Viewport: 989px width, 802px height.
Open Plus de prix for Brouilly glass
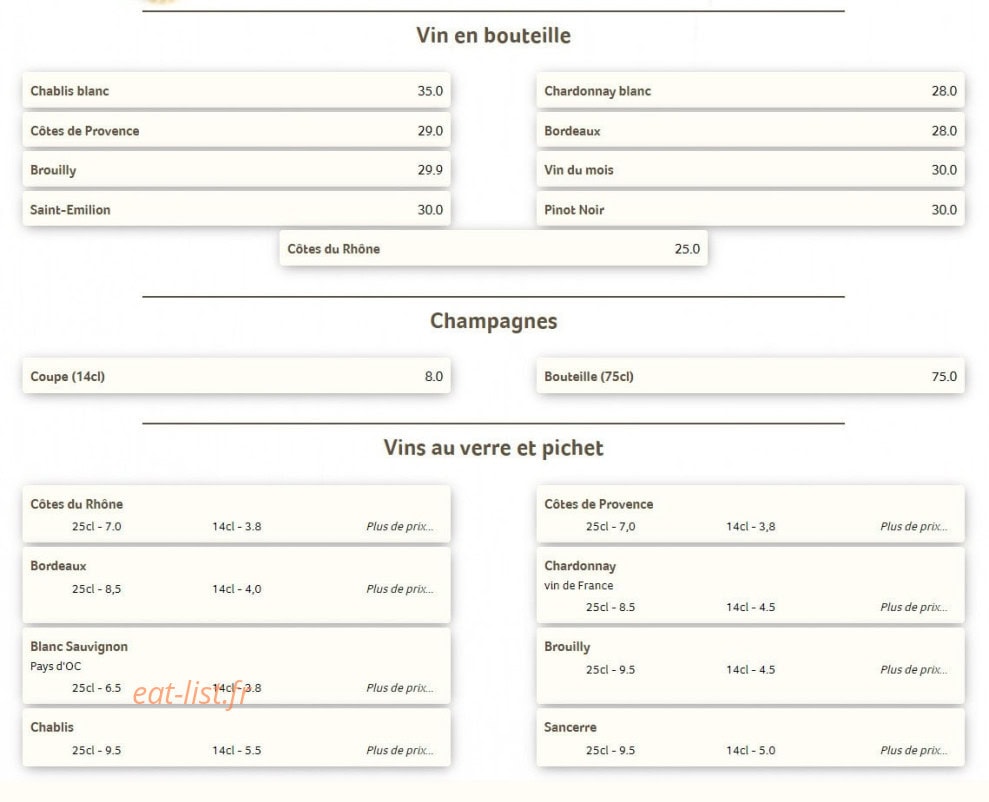click(x=914, y=670)
